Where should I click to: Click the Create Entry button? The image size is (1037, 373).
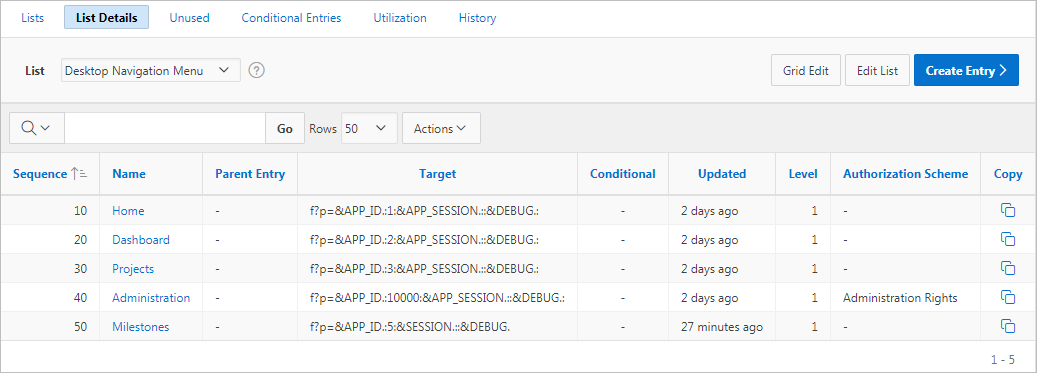click(966, 70)
